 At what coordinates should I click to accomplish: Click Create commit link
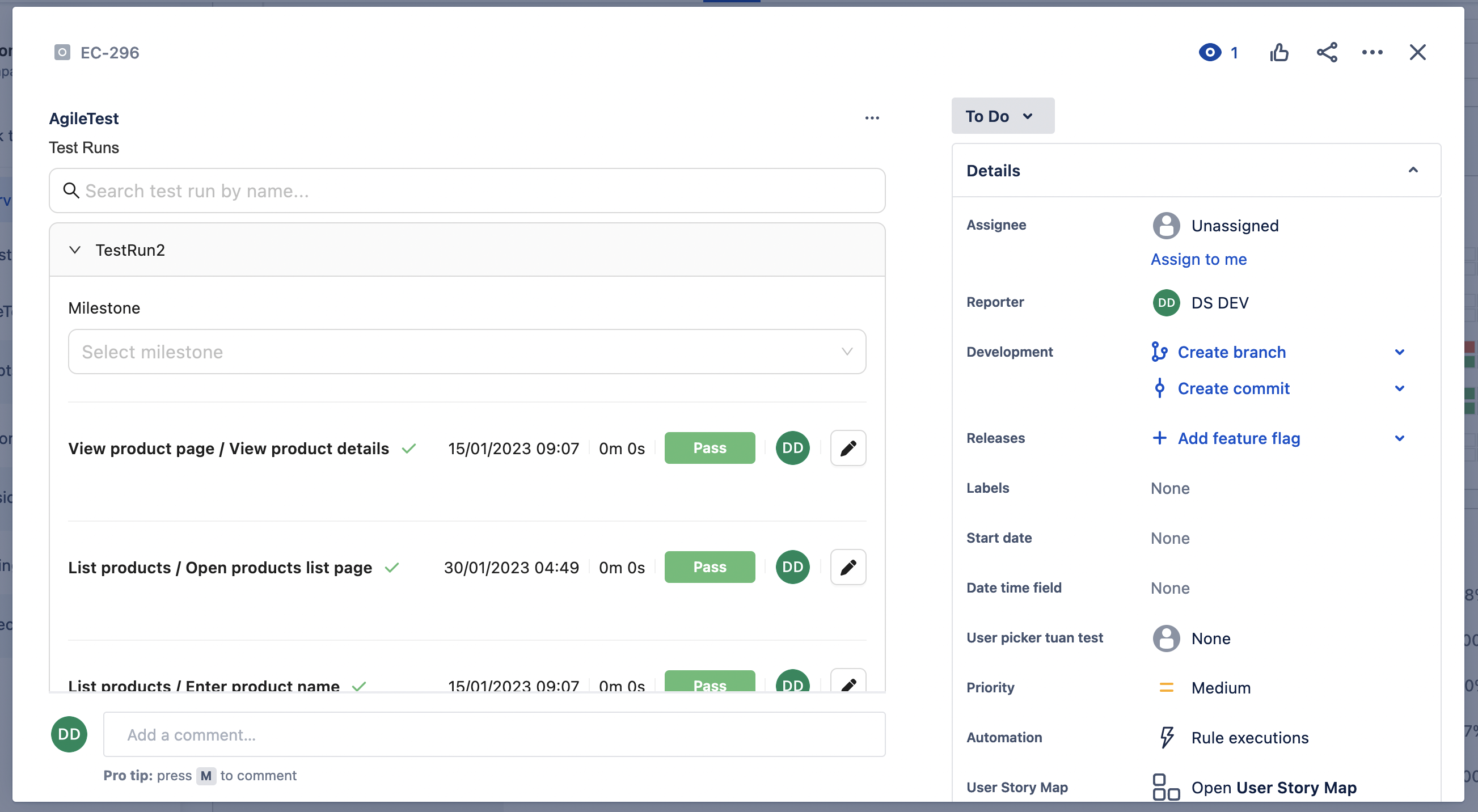click(x=1233, y=388)
